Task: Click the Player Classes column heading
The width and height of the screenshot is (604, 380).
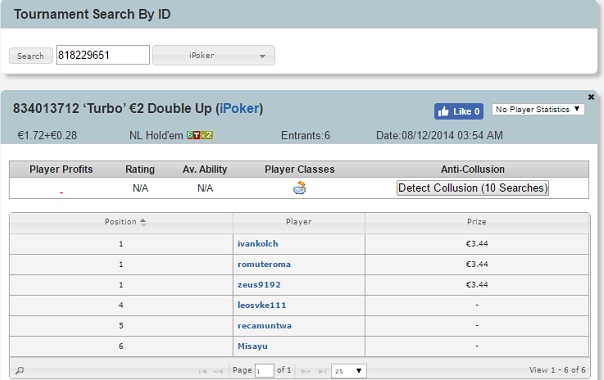Action: (x=299, y=169)
